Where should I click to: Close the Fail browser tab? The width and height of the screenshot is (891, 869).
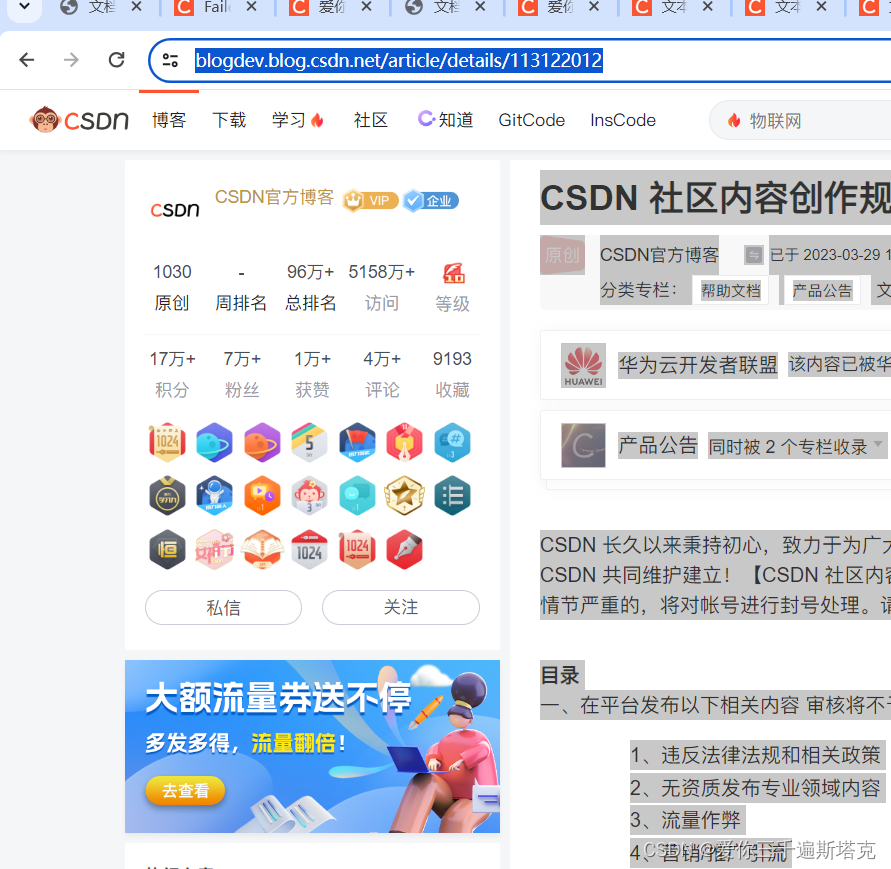pos(252,7)
